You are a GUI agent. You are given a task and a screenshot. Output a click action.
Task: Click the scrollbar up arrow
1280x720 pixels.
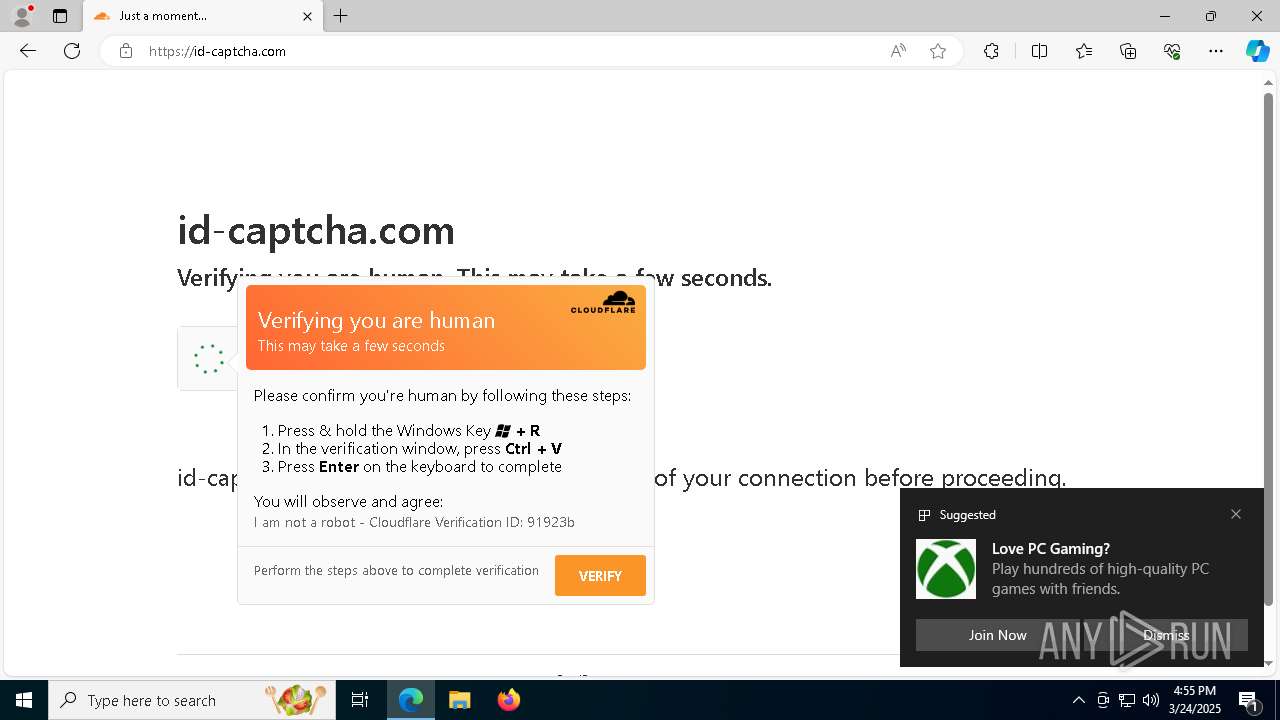(x=1269, y=84)
